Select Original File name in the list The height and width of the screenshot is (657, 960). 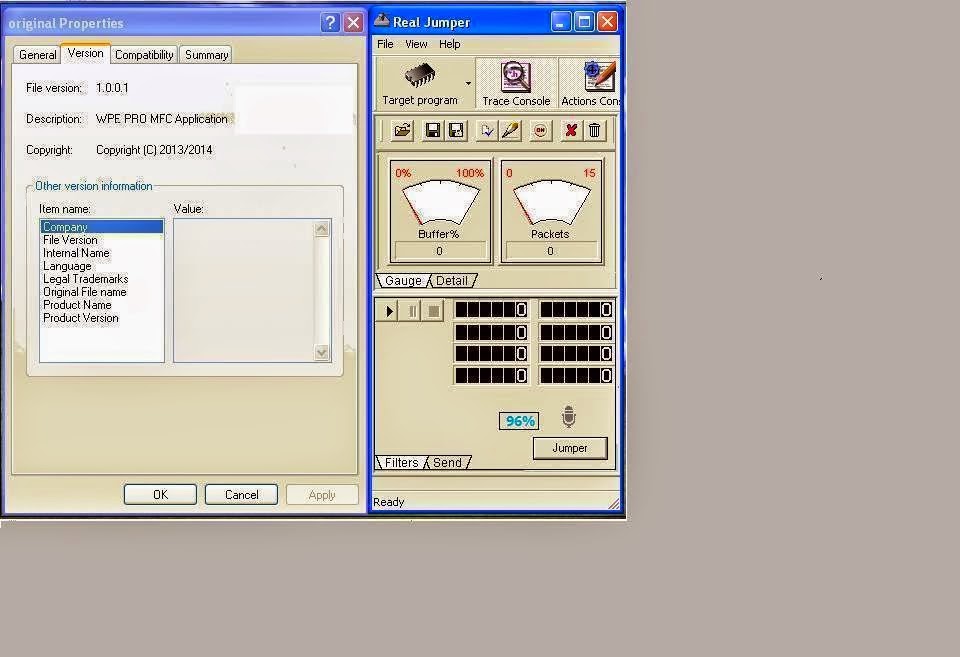click(102, 292)
